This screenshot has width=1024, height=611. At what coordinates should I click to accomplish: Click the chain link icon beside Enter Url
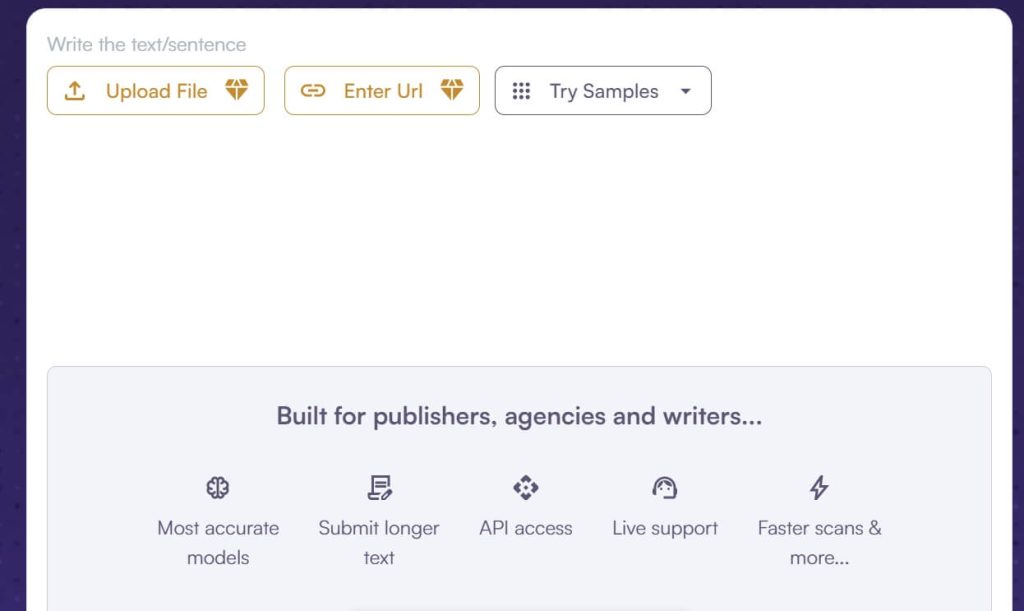313,90
